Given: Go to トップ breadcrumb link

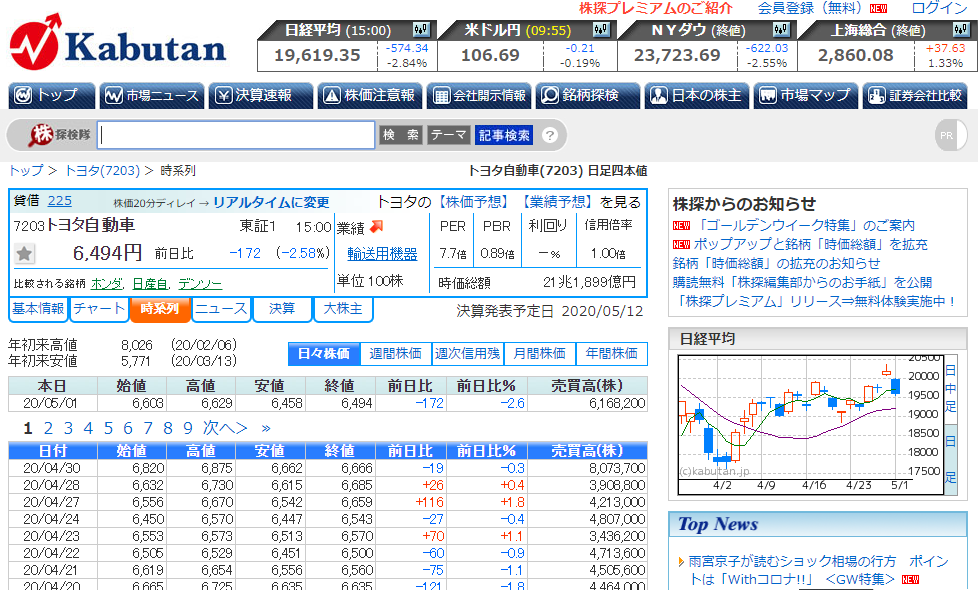Looking at the screenshot, I should [26, 170].
